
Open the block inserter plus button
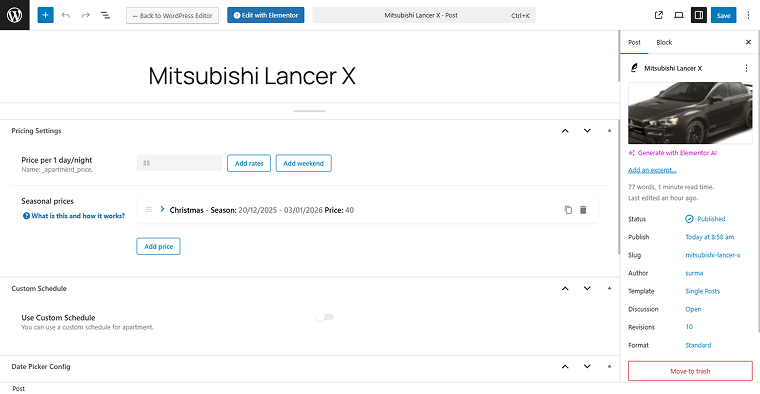point(45,15)
